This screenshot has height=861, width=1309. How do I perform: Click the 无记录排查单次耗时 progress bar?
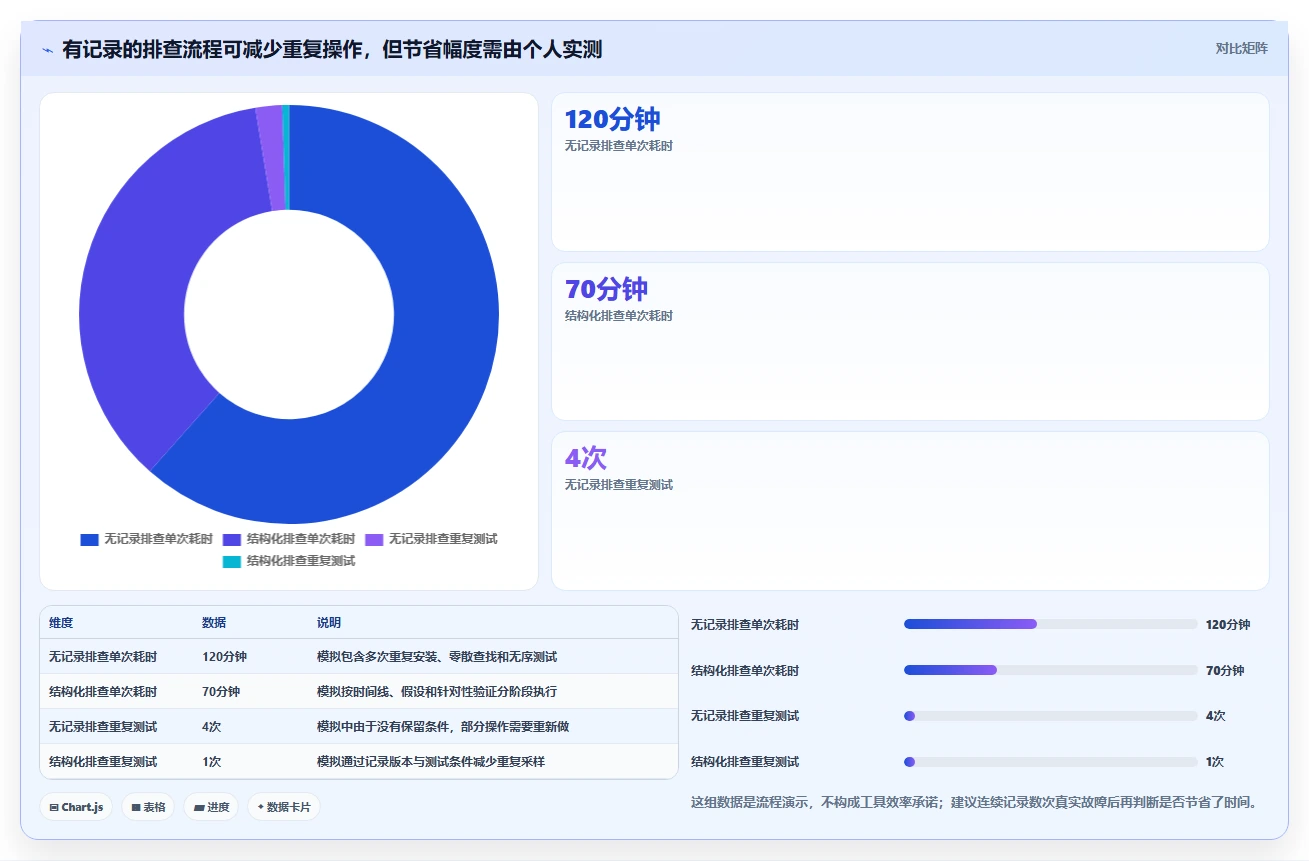[1050, 624]
